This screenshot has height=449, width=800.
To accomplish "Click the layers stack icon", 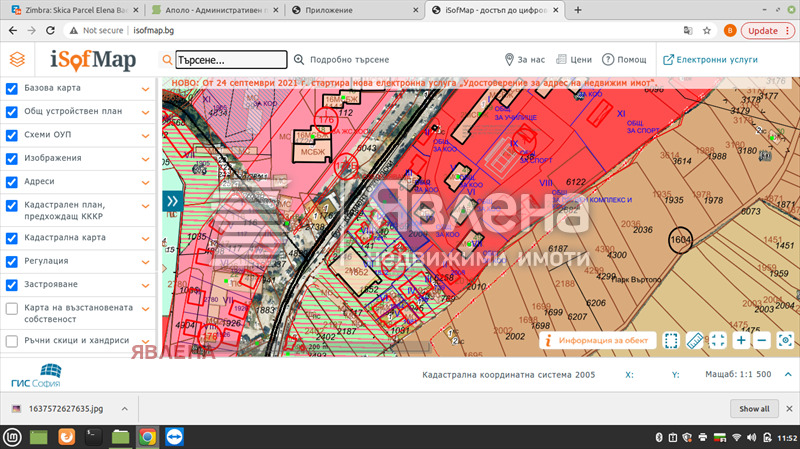I will [17, 59].
